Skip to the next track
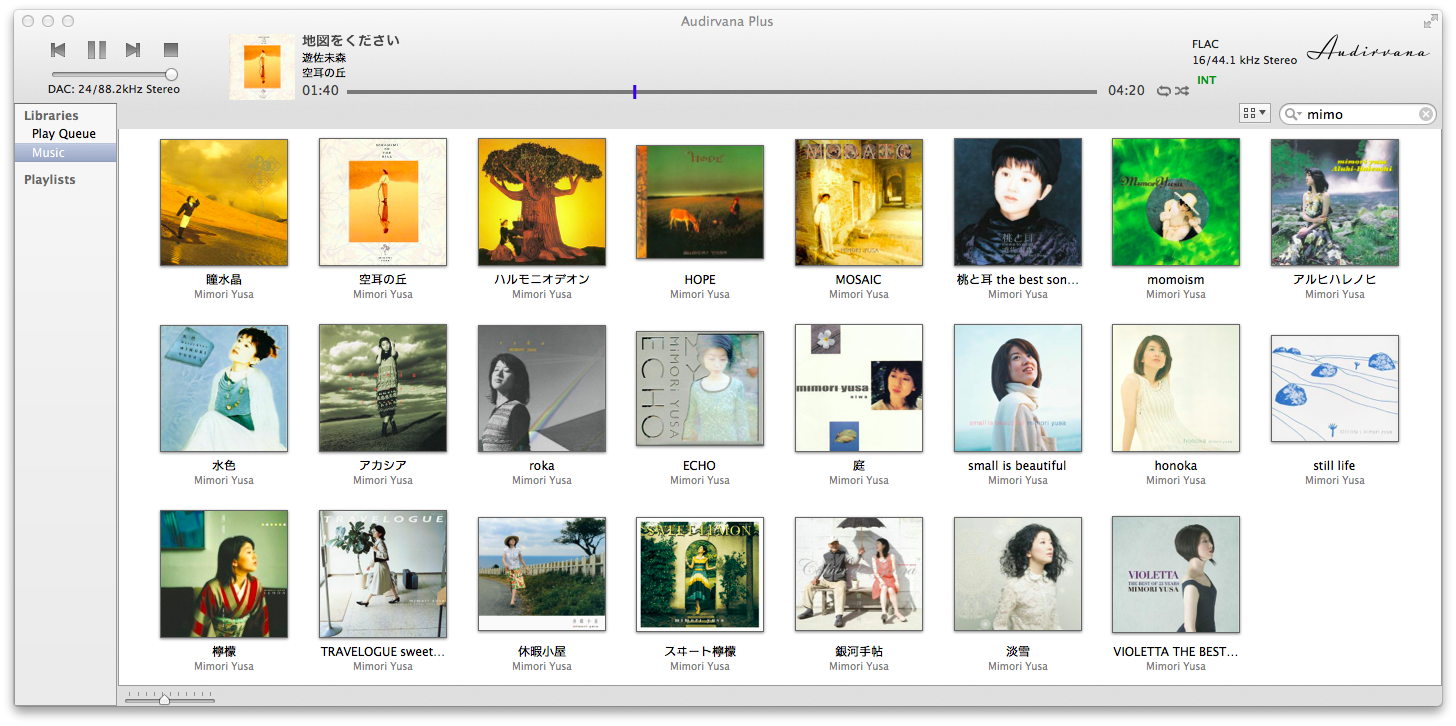Screen dimensions: 1456x726 tap(133, 50)
